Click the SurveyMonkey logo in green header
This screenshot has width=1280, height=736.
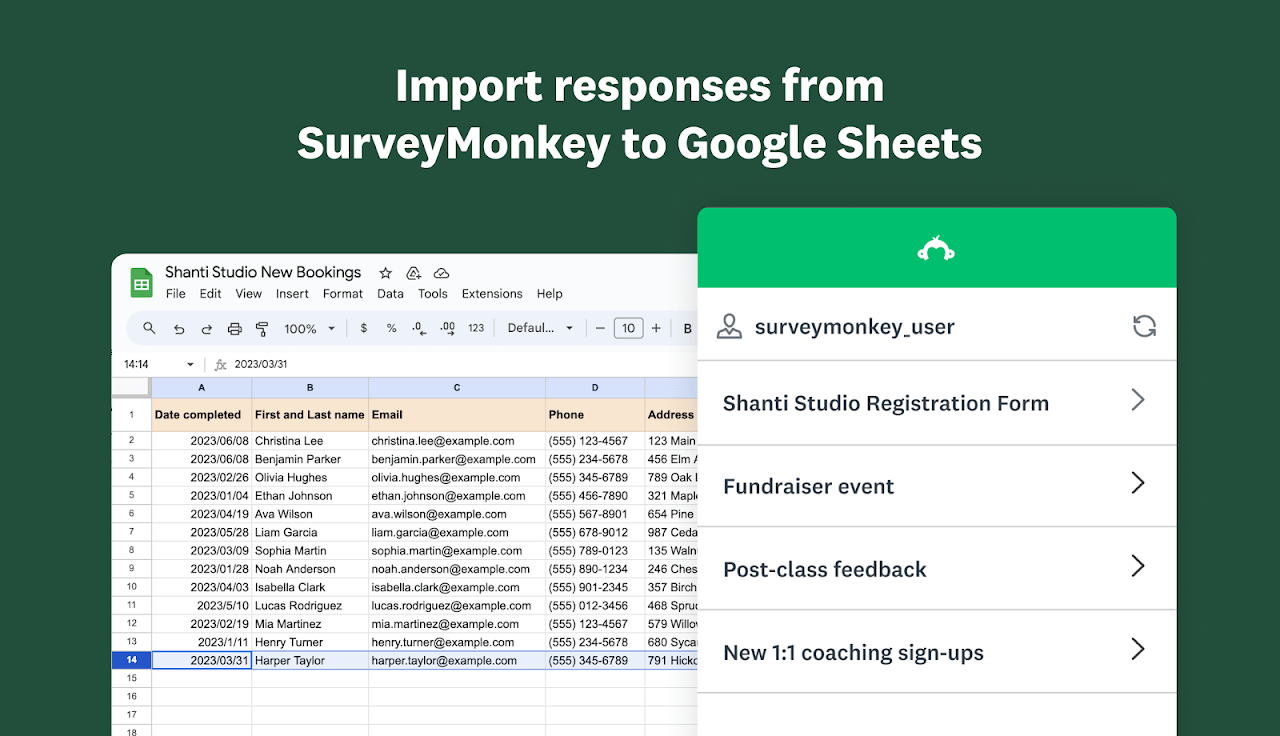pyautogui.click(x=936, y=248)
